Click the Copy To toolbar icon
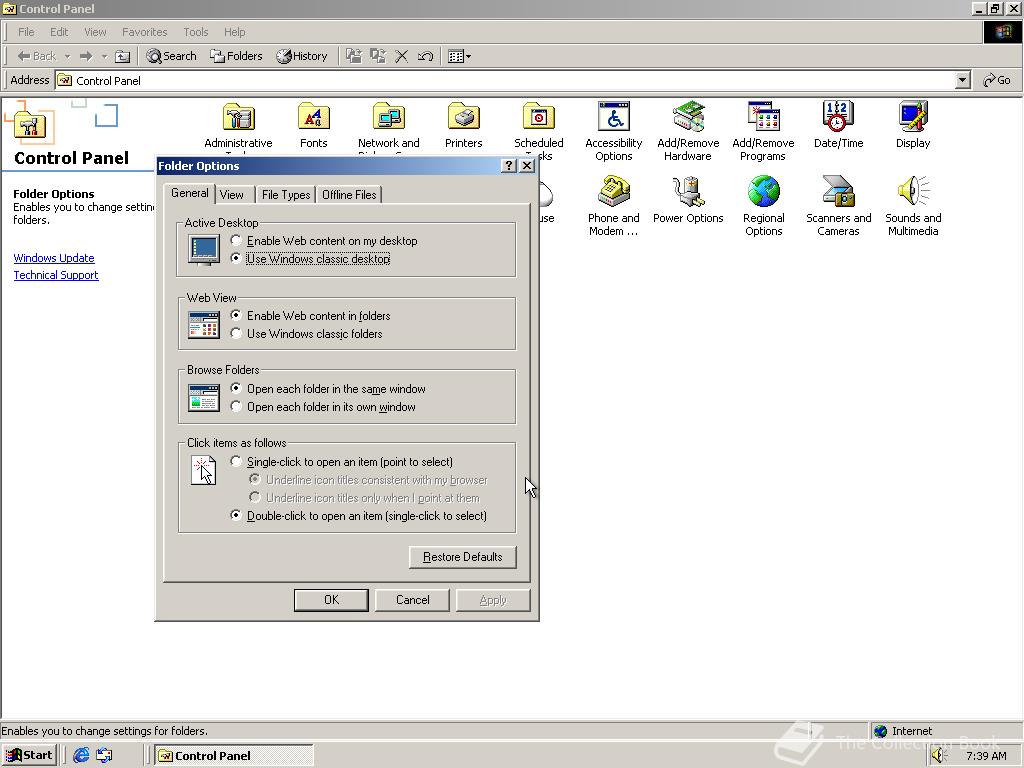This screenshot has height=768, width=1024. [377, 56]
